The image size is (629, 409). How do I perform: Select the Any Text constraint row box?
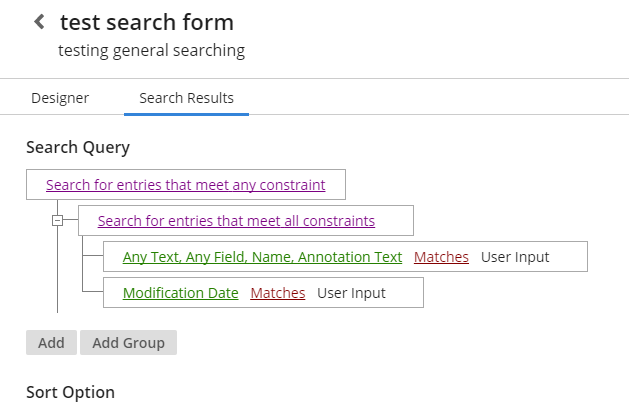(x=345, y=257)
